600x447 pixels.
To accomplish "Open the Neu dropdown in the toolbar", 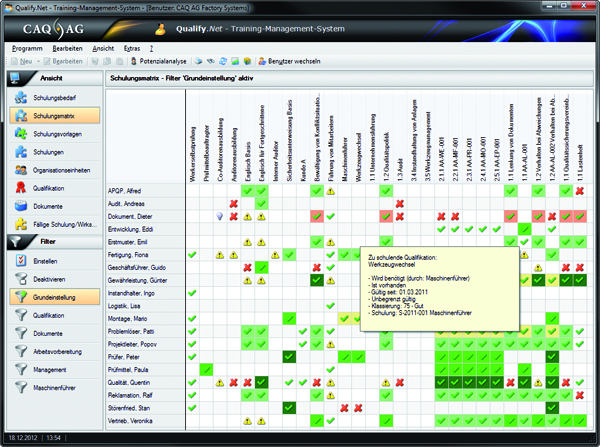I will click(28, 61).
